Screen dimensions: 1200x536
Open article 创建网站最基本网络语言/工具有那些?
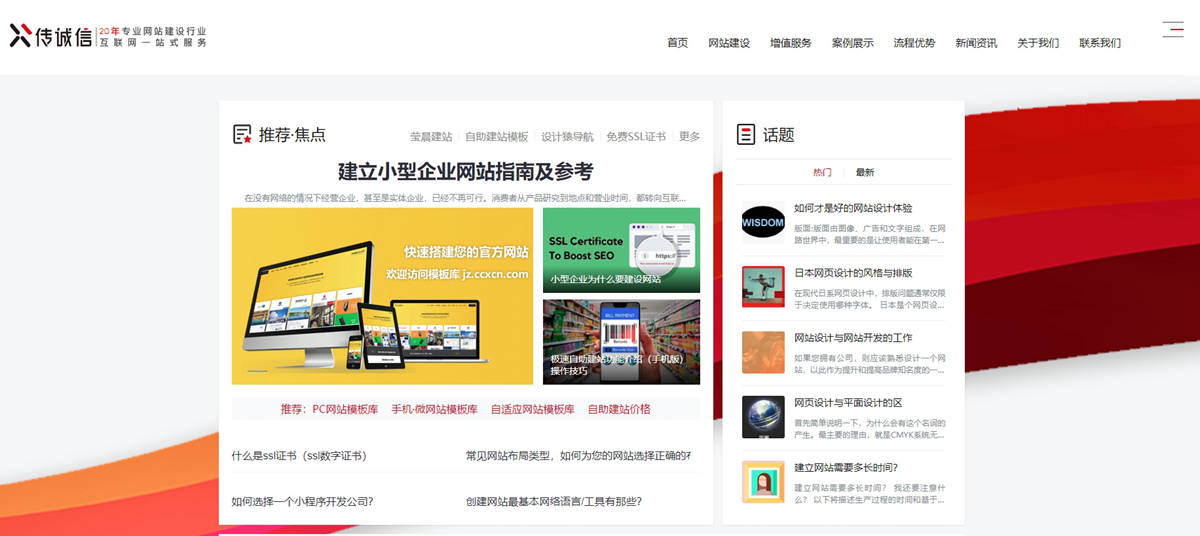pos(553,502)
